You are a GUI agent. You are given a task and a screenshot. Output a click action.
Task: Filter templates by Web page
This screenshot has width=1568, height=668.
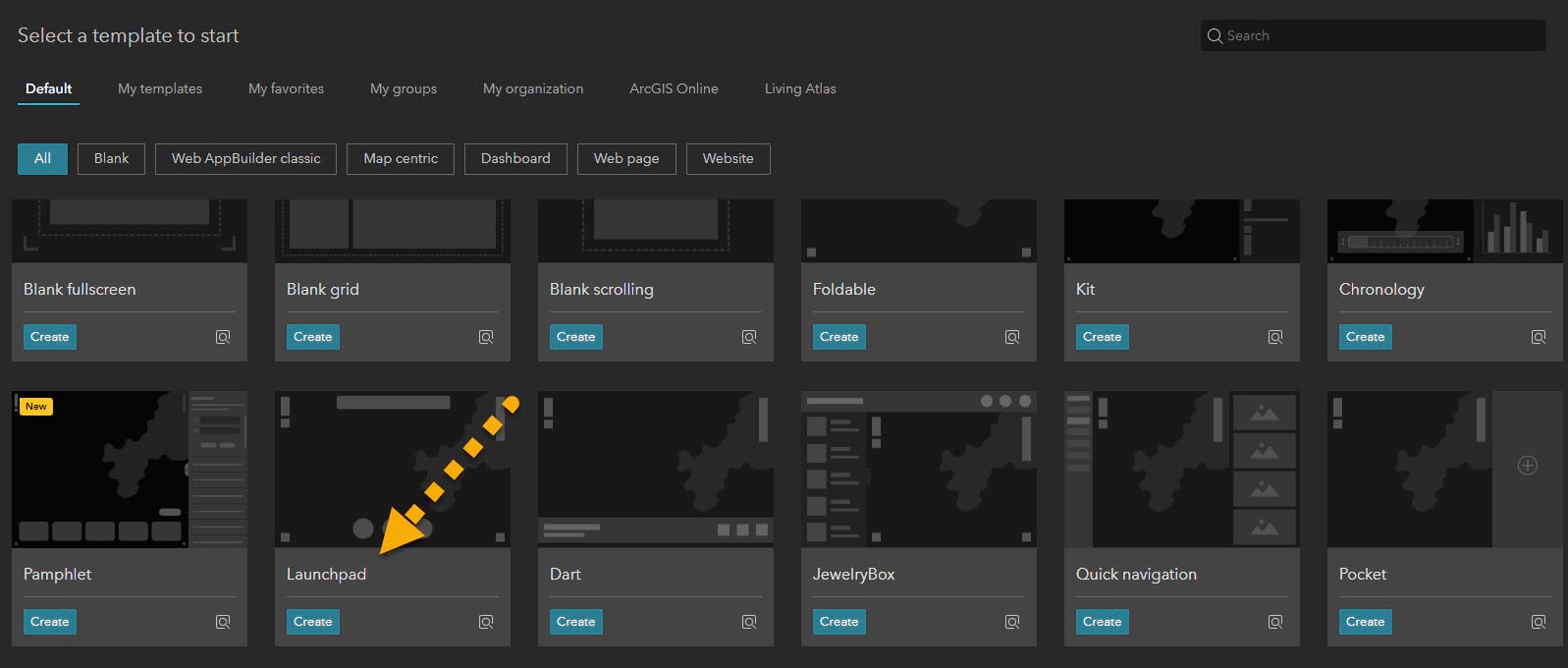(x=626, y=158)
